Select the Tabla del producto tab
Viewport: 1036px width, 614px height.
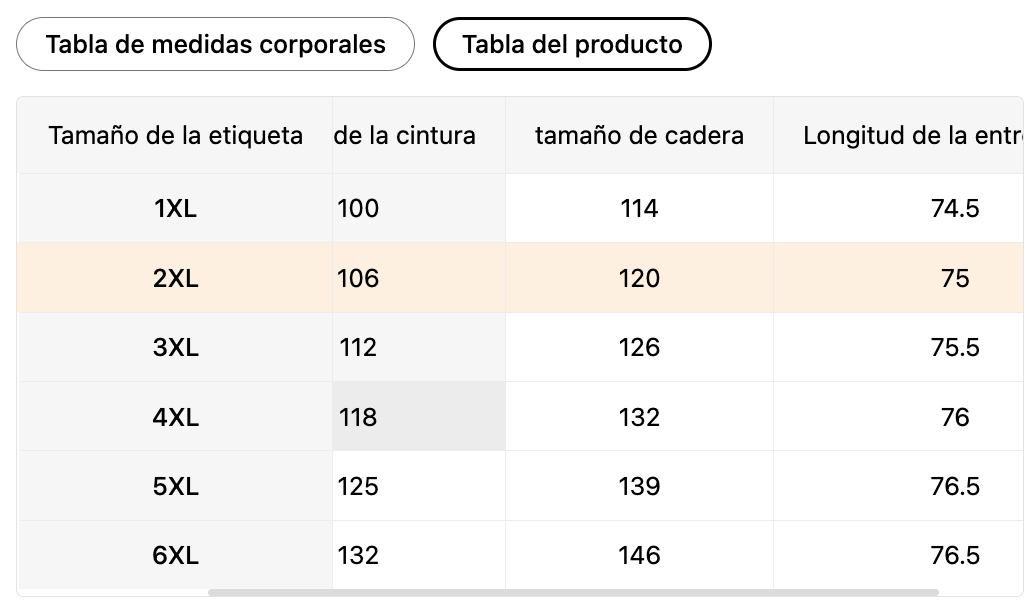coord(572,44)
